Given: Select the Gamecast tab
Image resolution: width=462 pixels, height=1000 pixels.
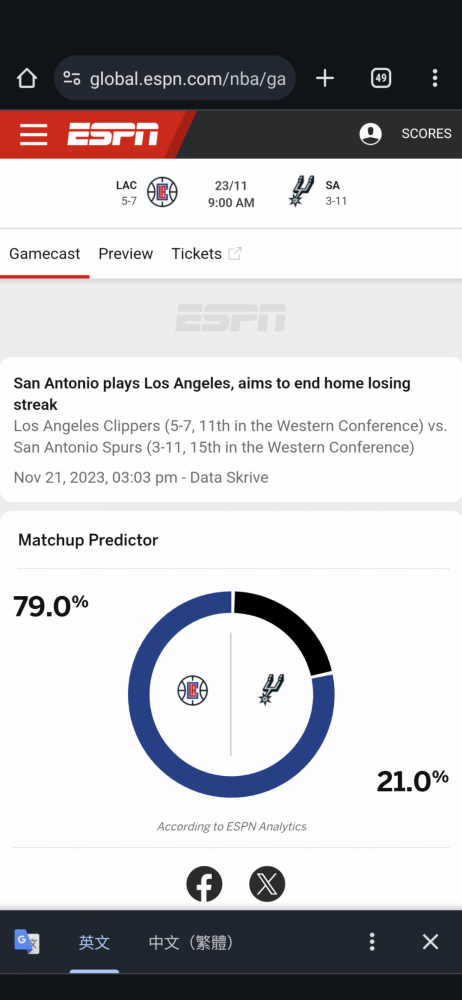Looking at the screenshot, I should click(x=45, y=254).
